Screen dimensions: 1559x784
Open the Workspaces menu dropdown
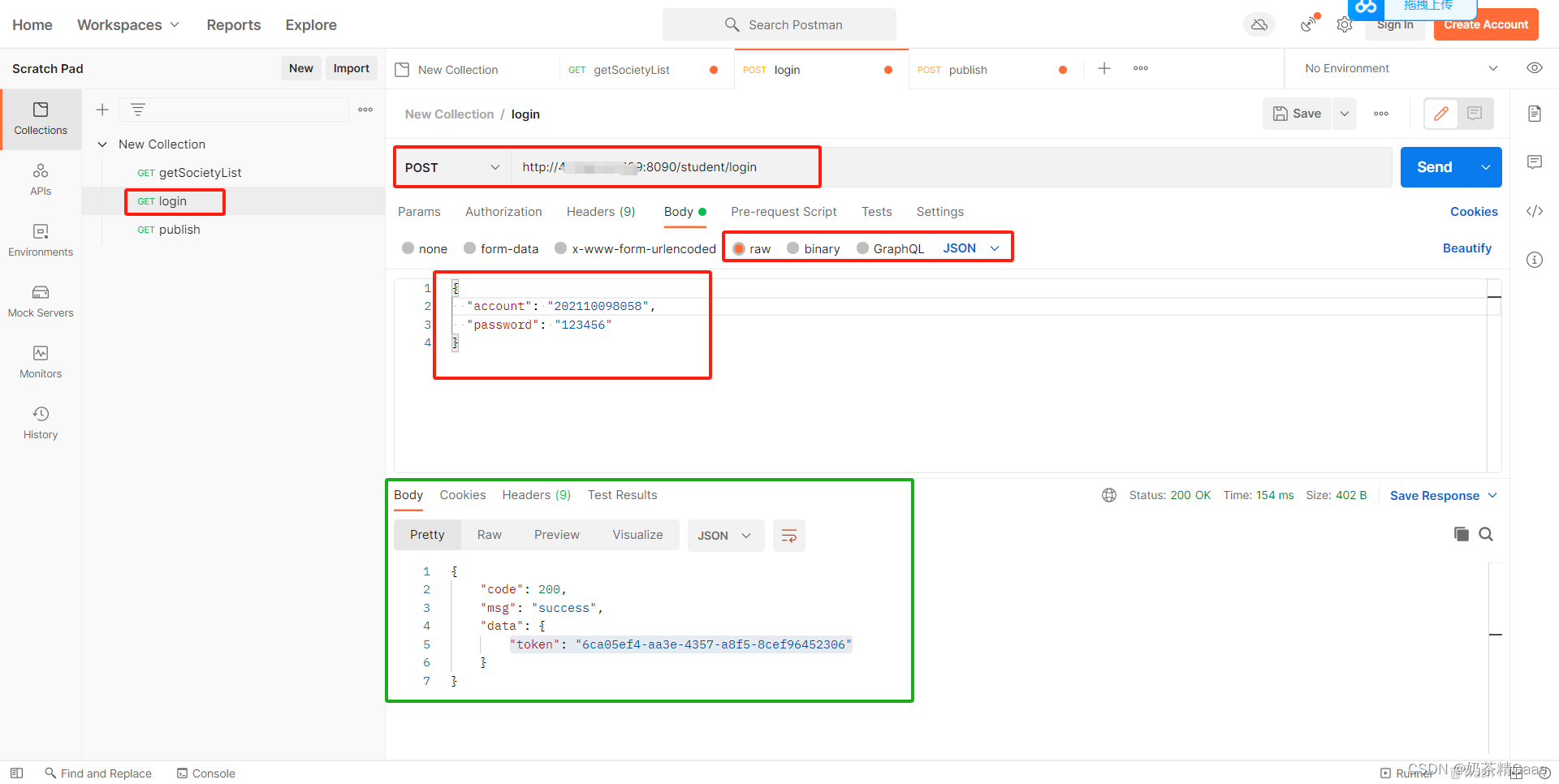coord(128,25)
